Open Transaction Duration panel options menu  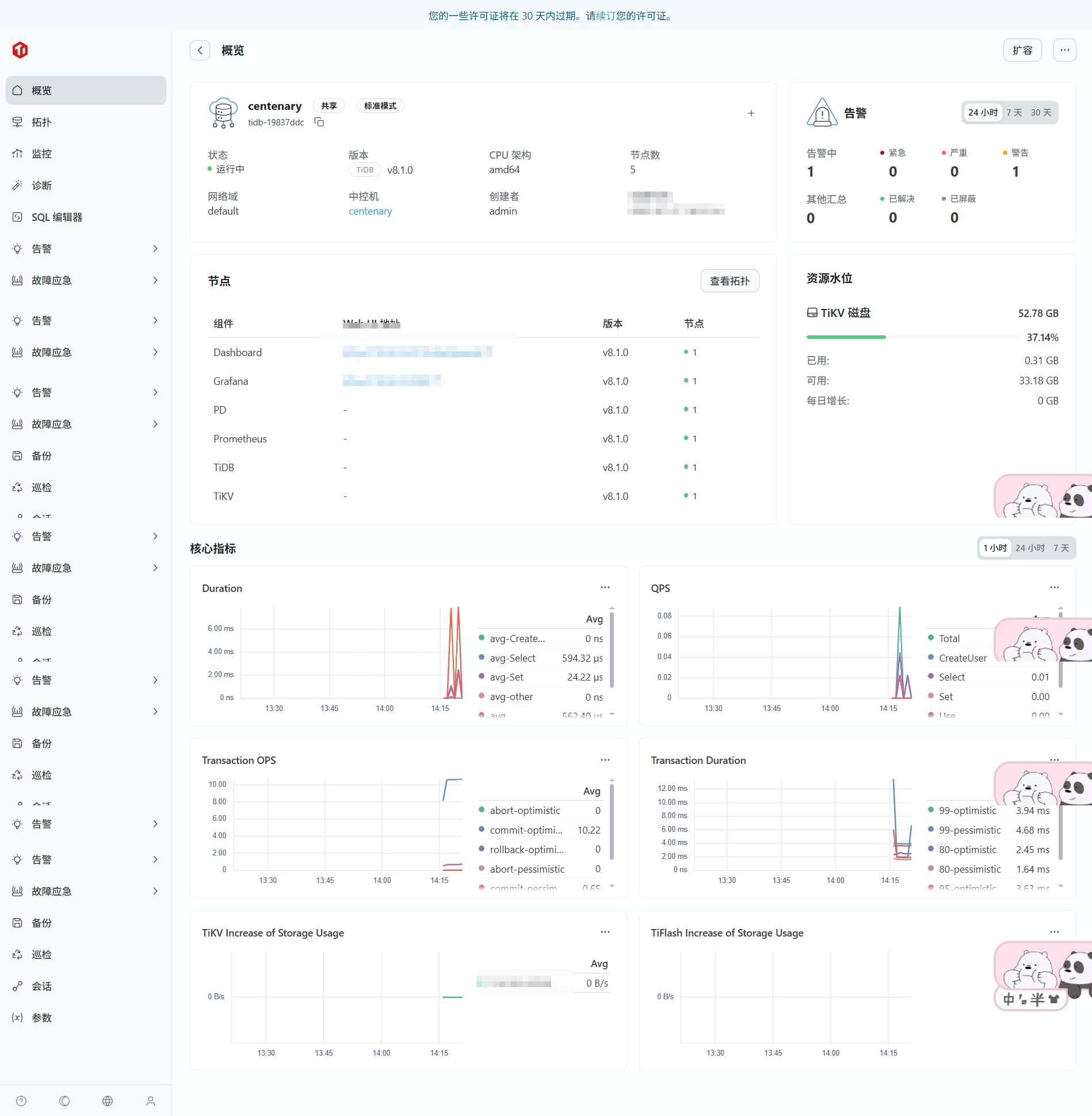(1055, 760)
